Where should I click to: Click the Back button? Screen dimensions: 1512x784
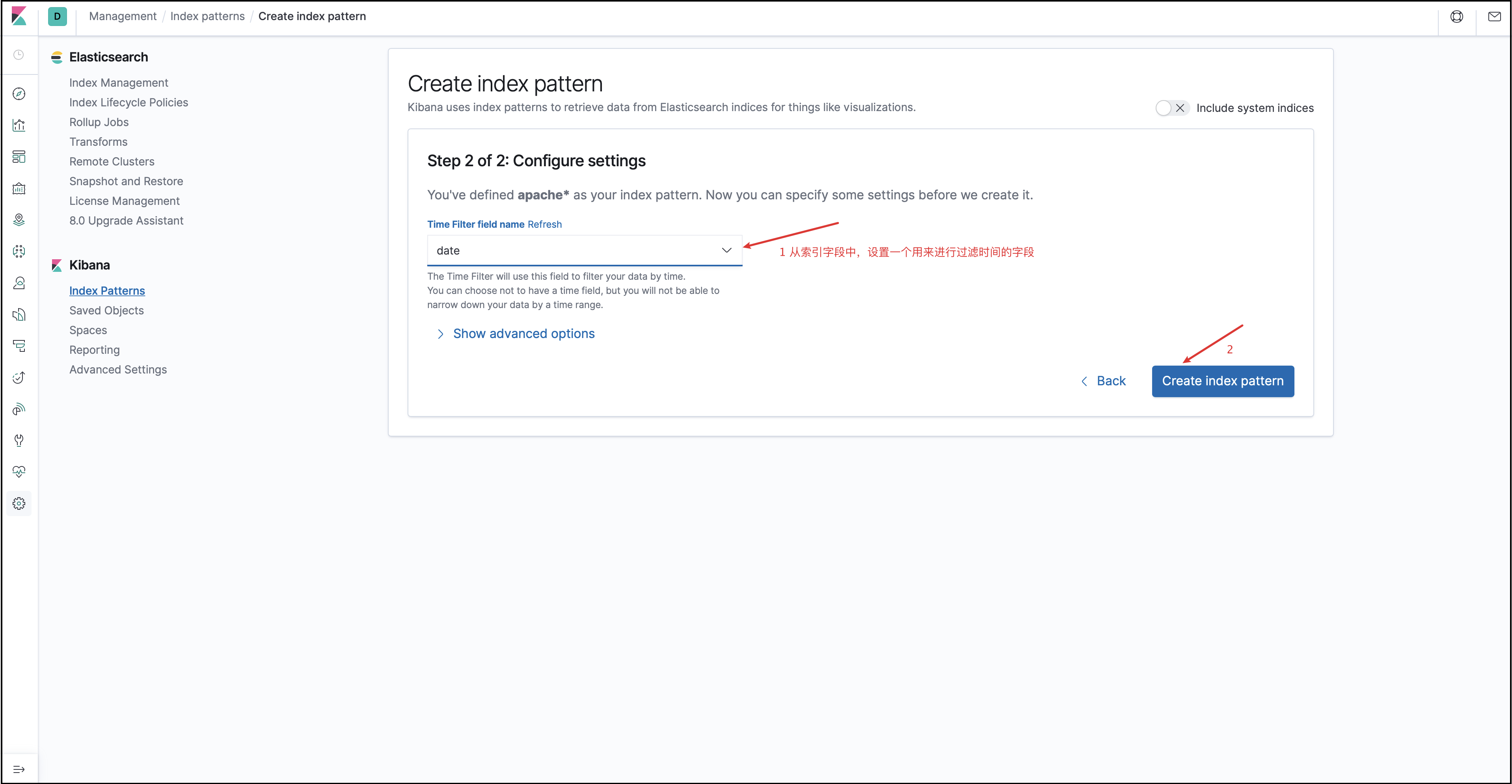[x=1104, y=381]
